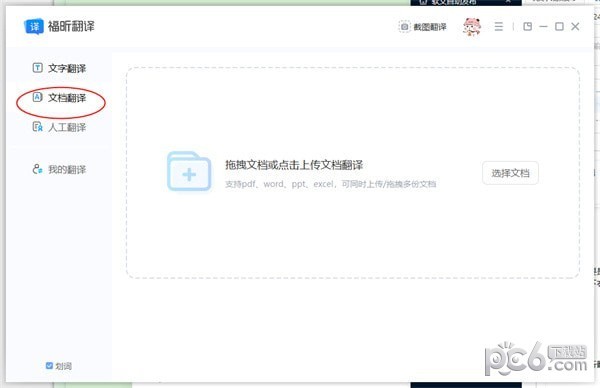Maximize the 福昕翻译 window
This screenshot has width=600, height=388.
click(x=559, y=26)
